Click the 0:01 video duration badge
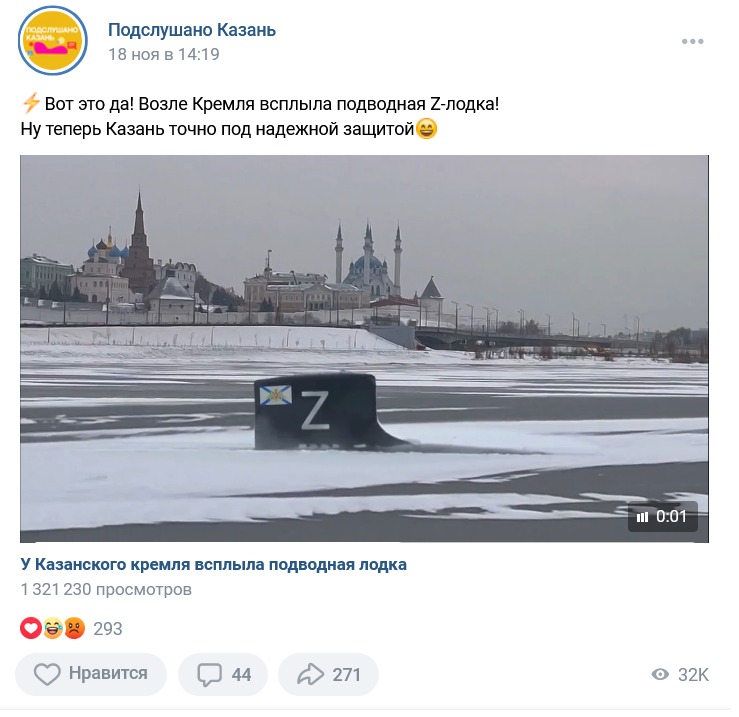The width and height of the screenshot is (739, 717). tap(662, 517)
